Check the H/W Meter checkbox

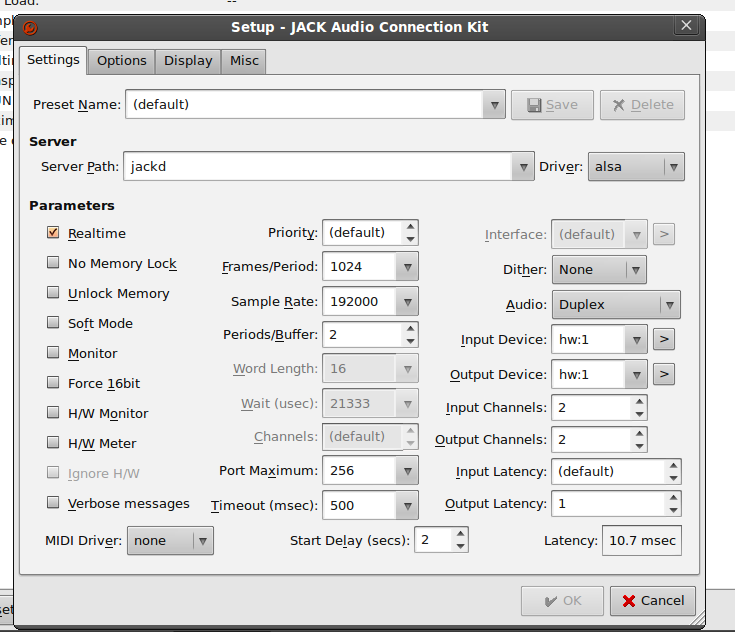point(53,443)
